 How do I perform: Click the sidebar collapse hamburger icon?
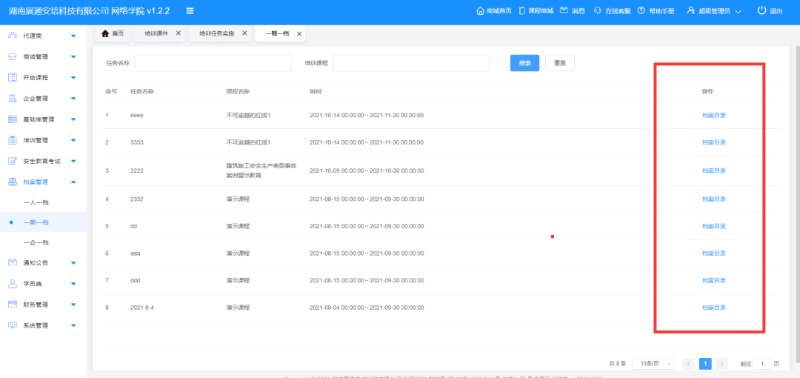click(190, 11)
